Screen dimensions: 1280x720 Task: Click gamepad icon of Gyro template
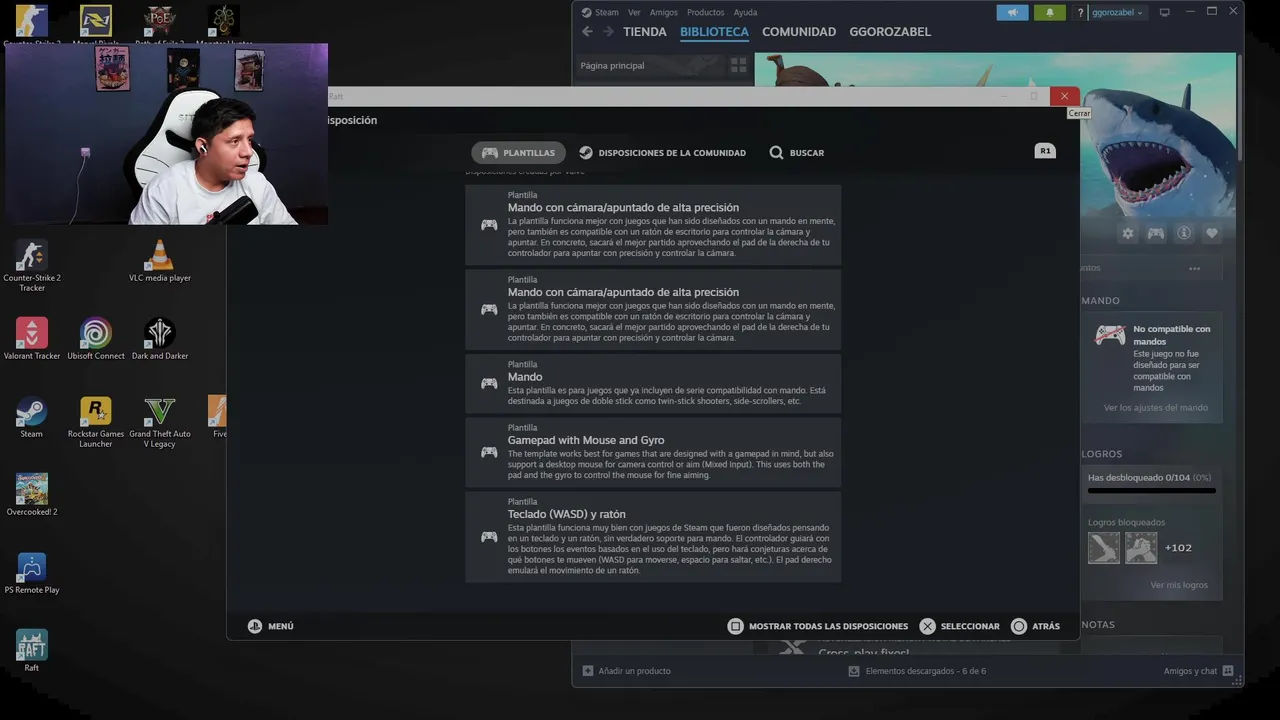[489, 452]
